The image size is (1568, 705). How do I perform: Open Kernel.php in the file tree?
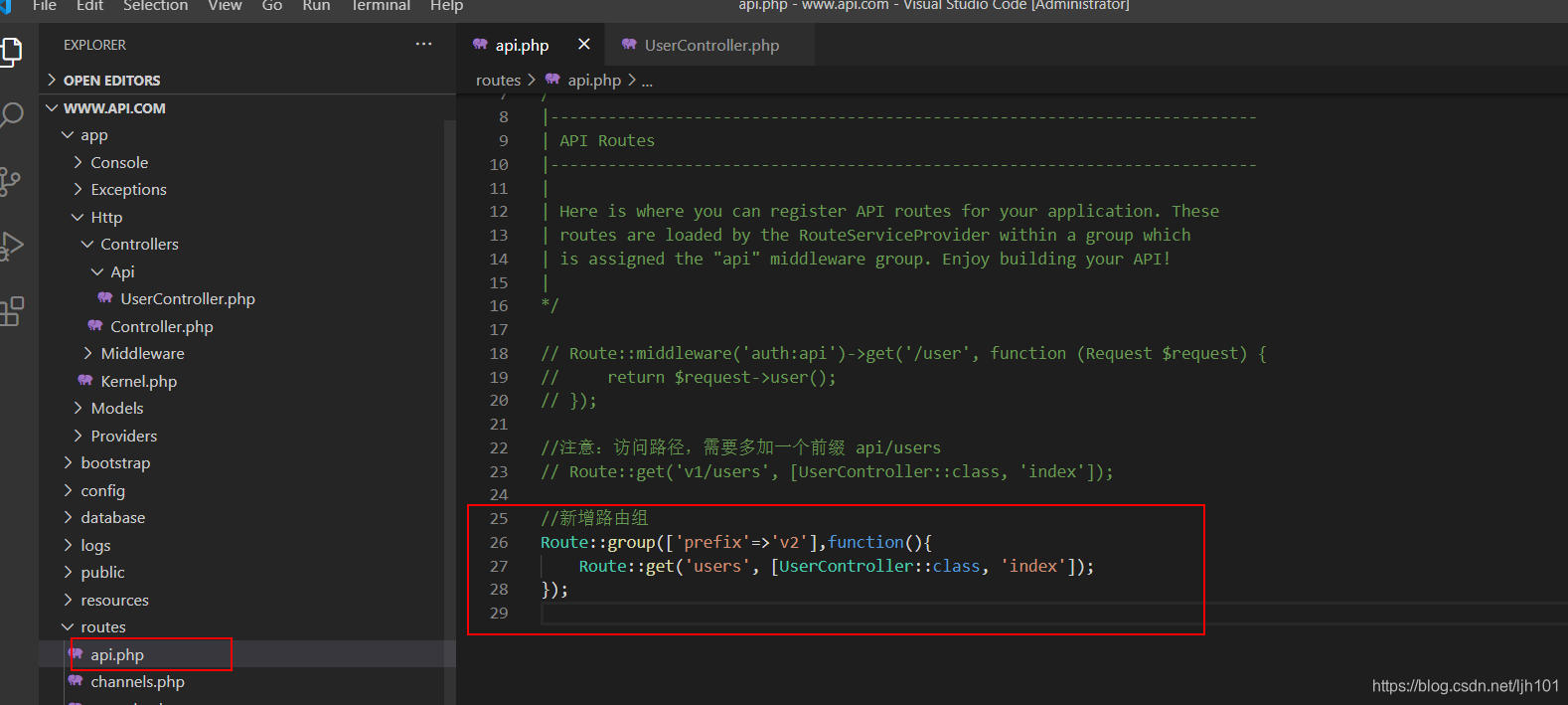(139, 381)
